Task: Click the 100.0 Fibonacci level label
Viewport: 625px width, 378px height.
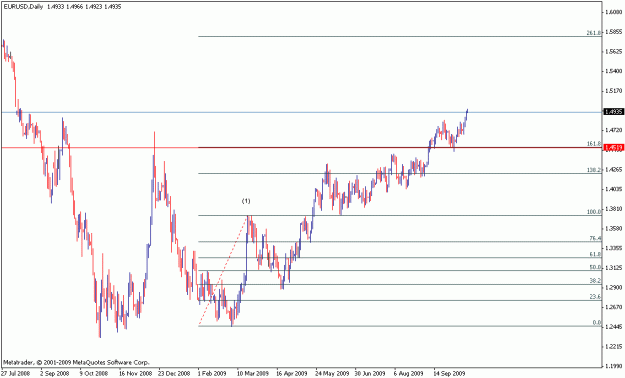Action: coord(594,212)
